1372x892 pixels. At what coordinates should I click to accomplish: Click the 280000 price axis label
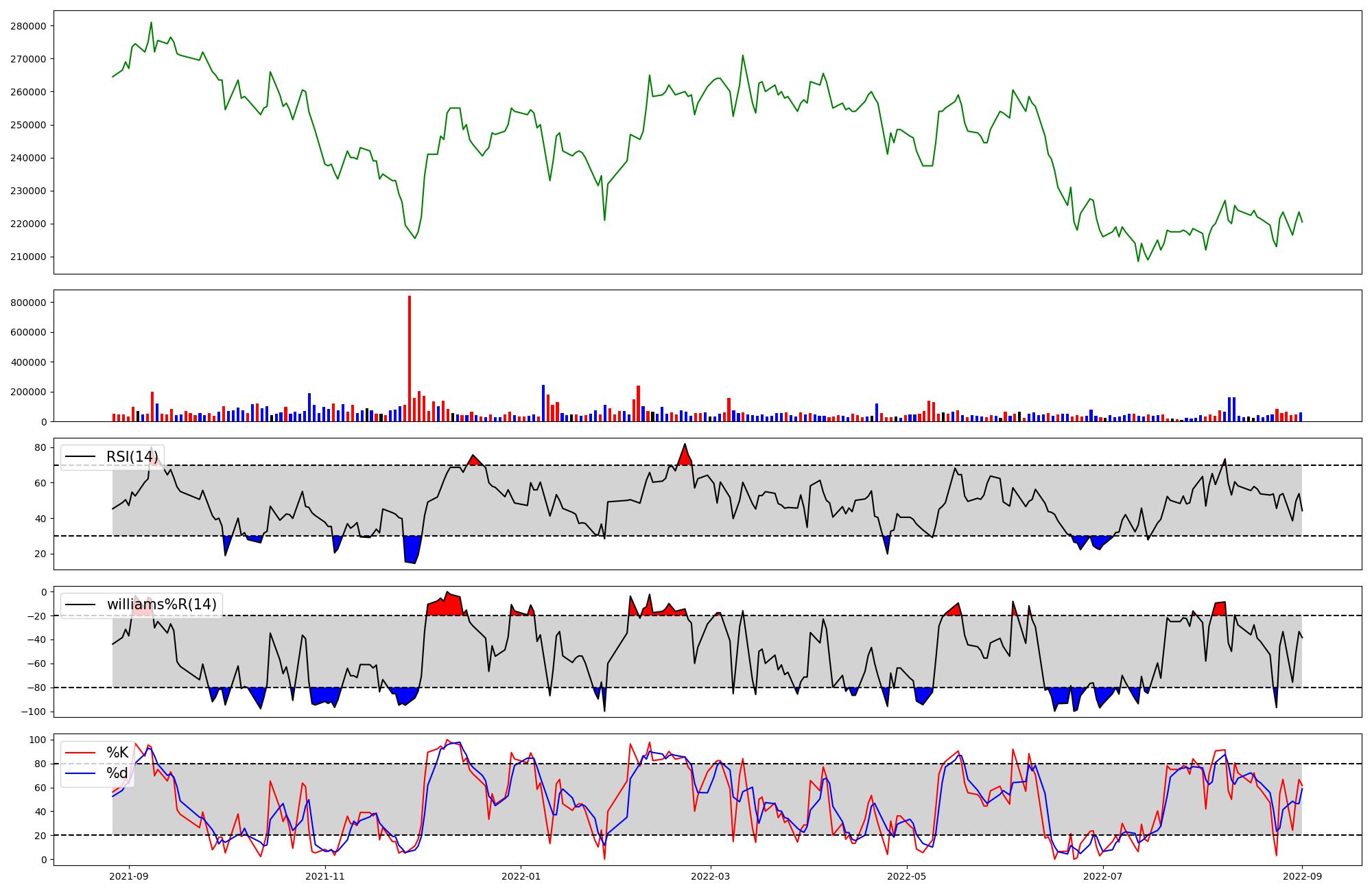tap(28, 26)
